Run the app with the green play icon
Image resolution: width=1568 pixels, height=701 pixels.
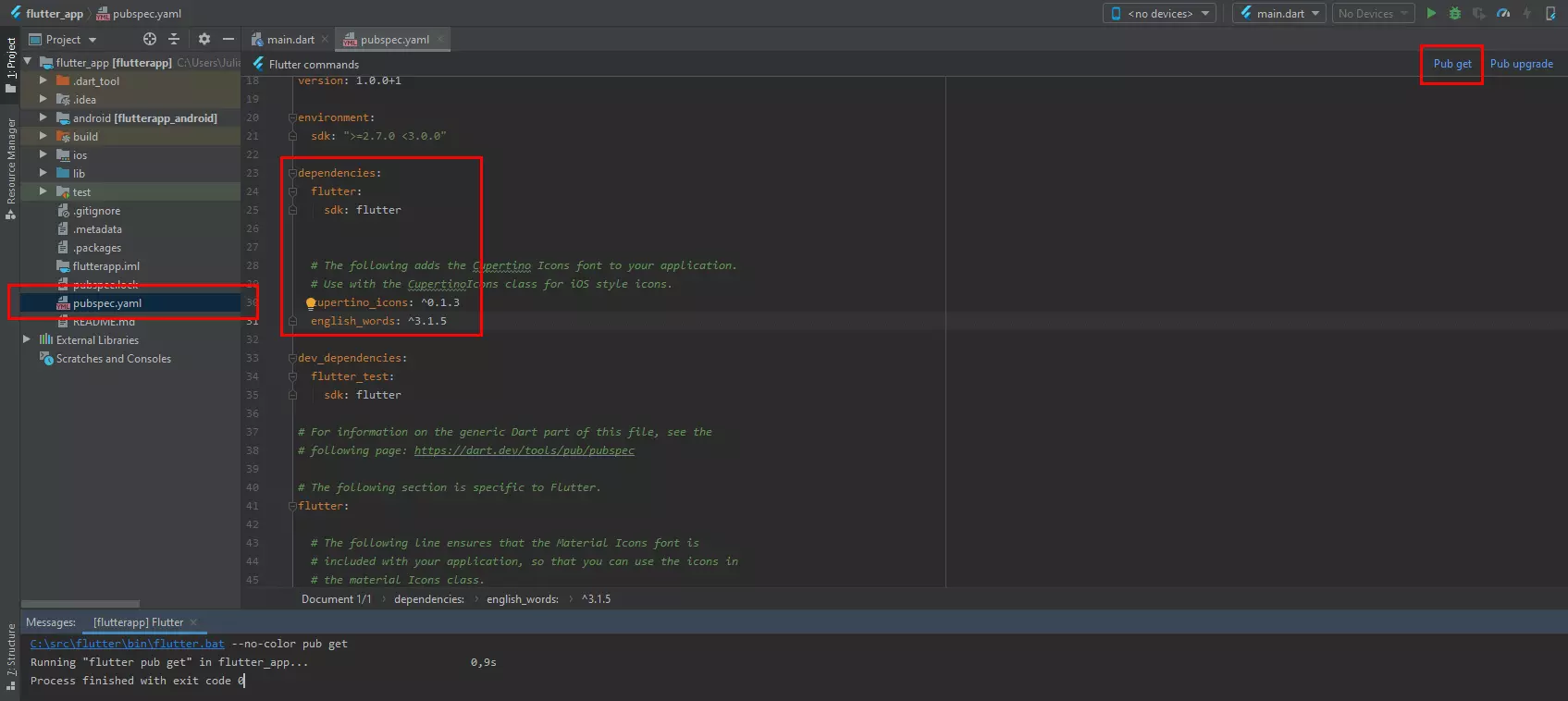[x=1431, y=13]
